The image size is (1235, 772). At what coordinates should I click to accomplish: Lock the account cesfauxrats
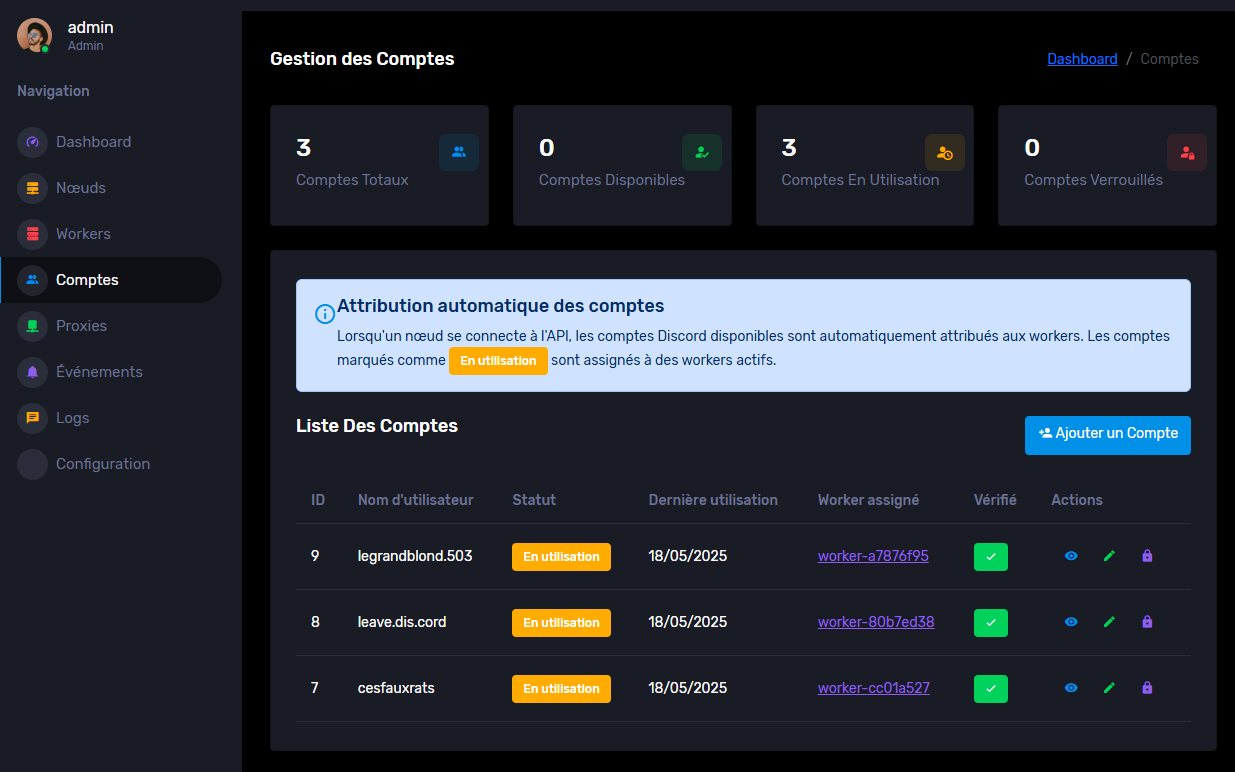[1147, 688]
